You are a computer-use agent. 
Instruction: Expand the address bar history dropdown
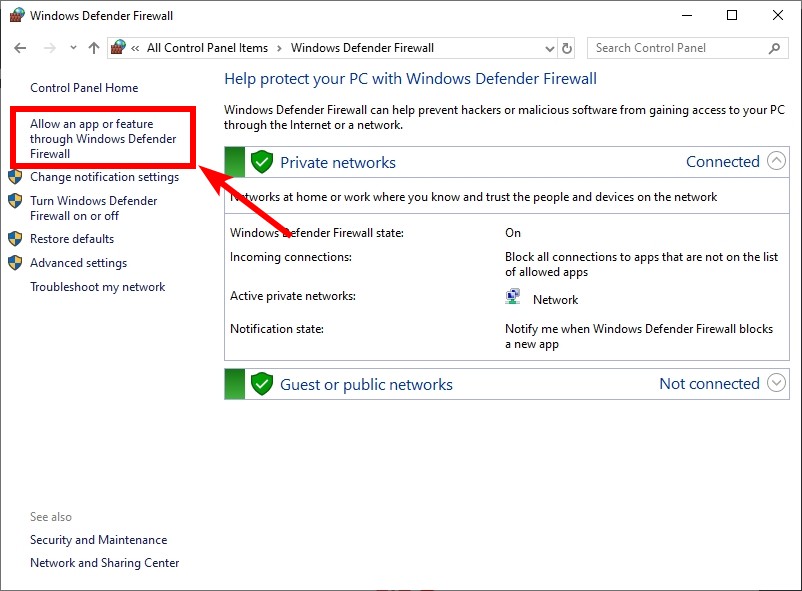coord(549,49)
